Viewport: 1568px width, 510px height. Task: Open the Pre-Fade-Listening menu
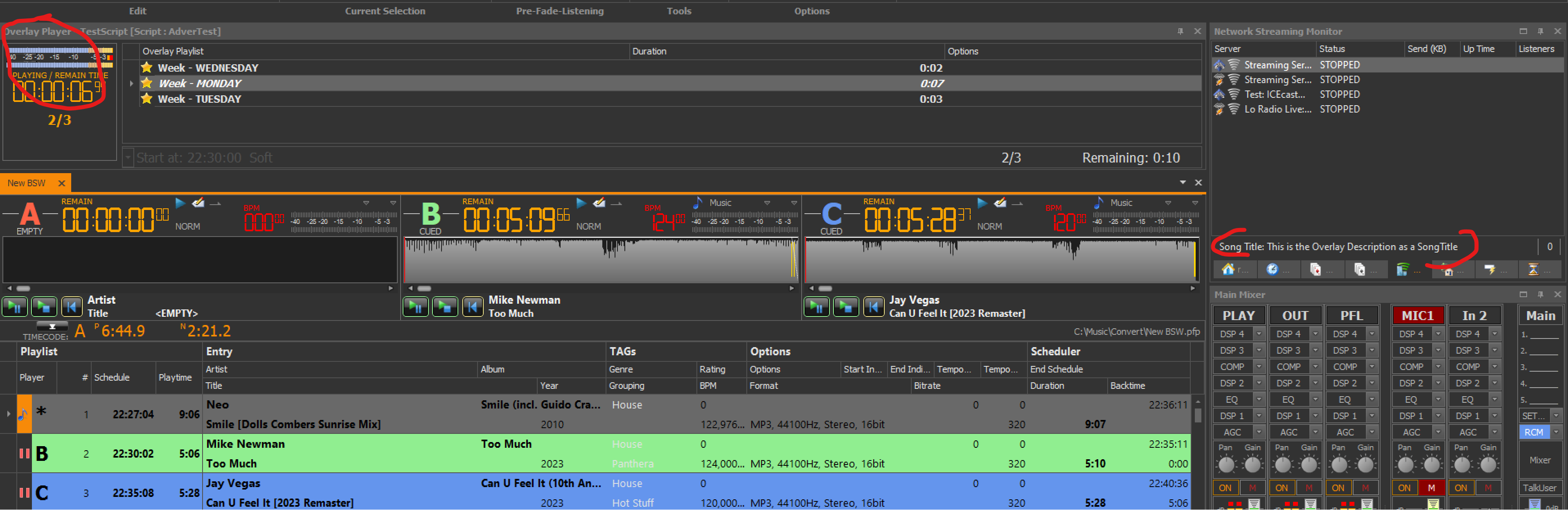[559, 11]
